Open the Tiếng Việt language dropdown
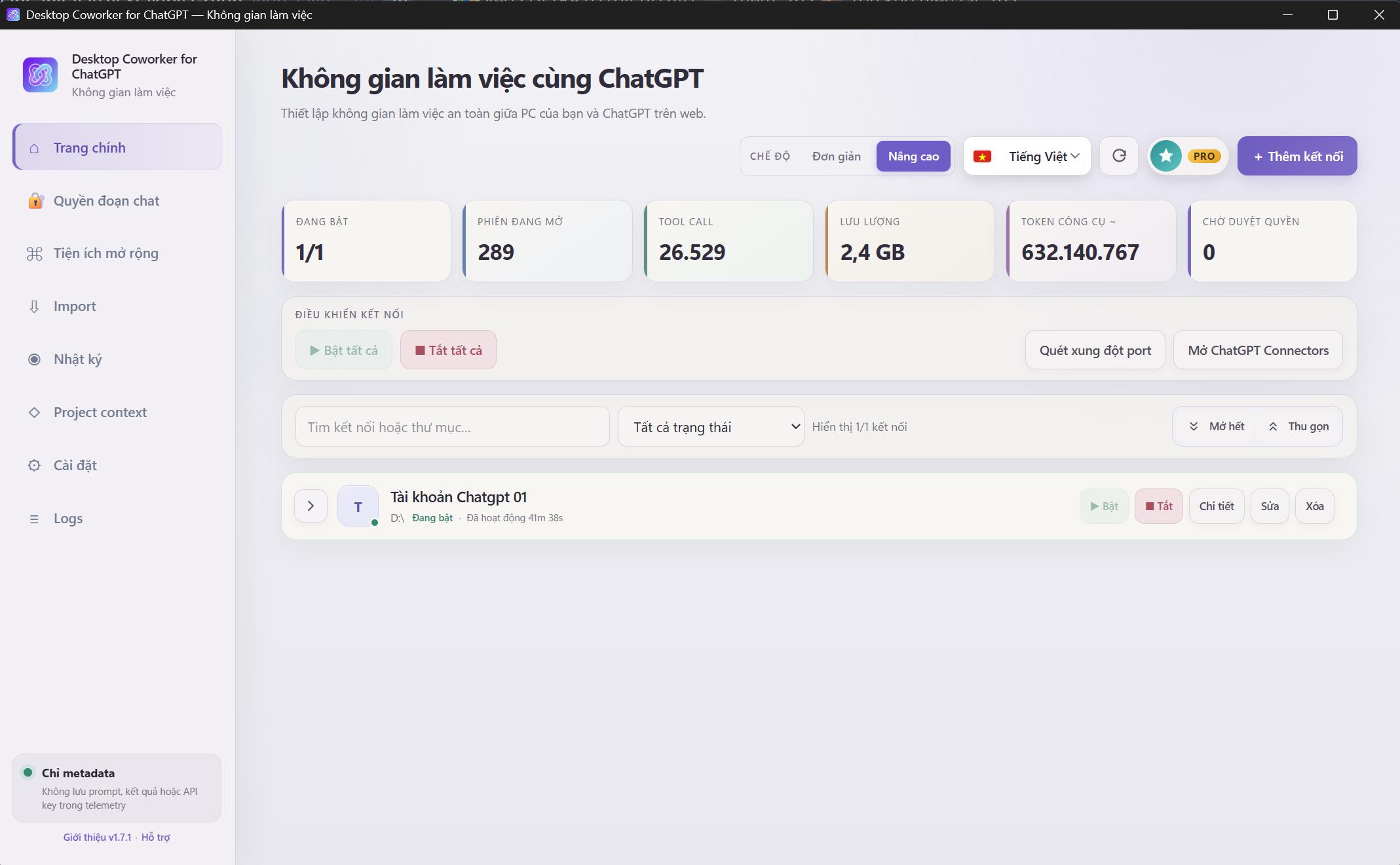The height and width of the screenshot is (865, 1400). [1027, 156]
